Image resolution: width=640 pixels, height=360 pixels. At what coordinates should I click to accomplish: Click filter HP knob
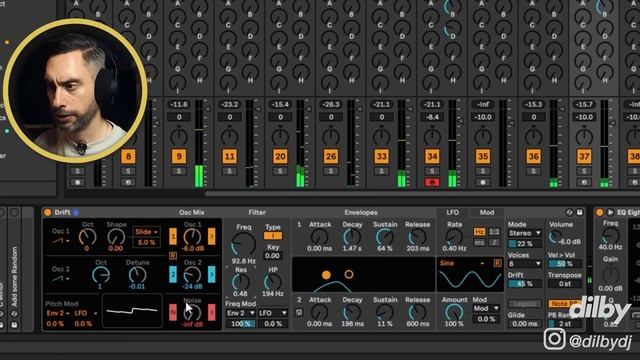point(273,282)
